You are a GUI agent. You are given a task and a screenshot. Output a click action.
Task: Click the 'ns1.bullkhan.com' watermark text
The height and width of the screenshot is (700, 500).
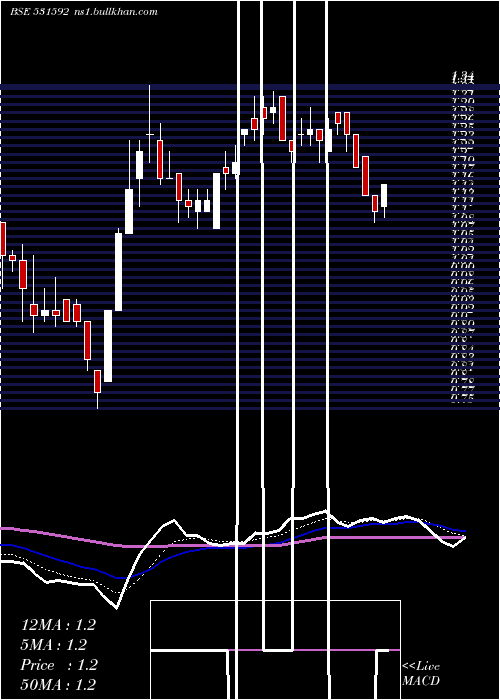coord(115,12)
